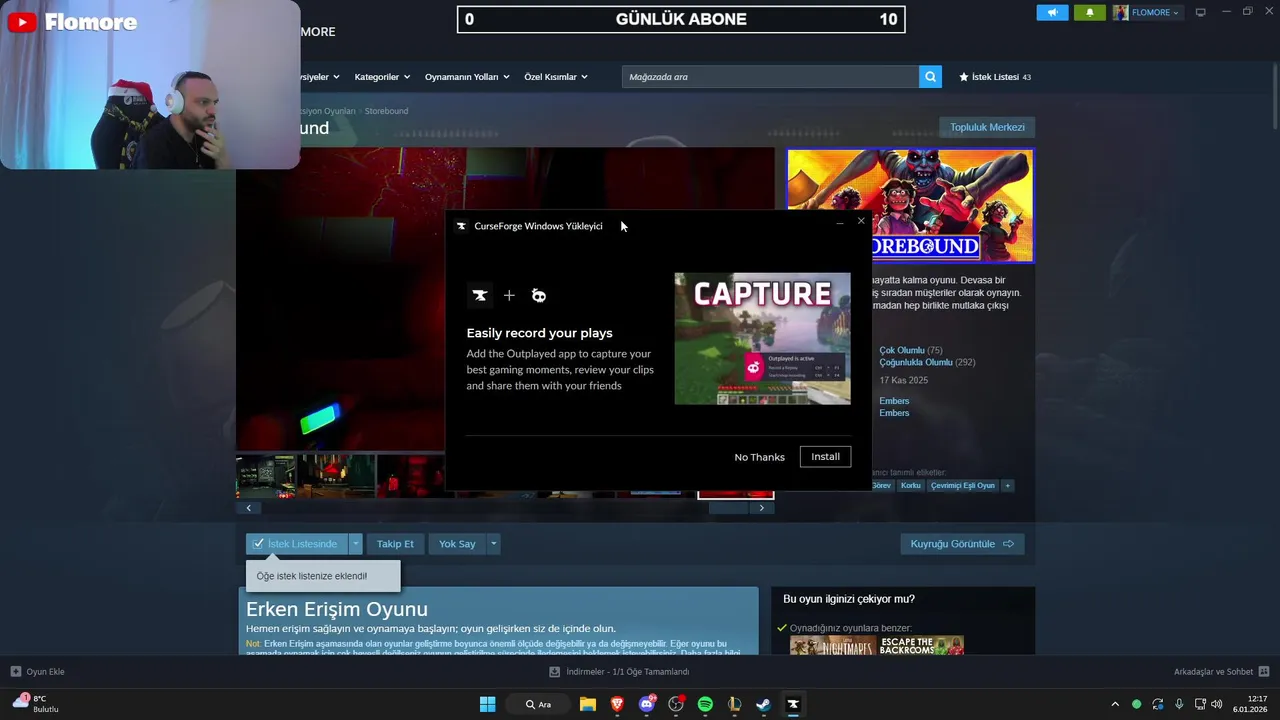Click the Oyun Ekle plus icon
The height and width of the screenshot is (720, 1280).
click(x=15, y=672)
